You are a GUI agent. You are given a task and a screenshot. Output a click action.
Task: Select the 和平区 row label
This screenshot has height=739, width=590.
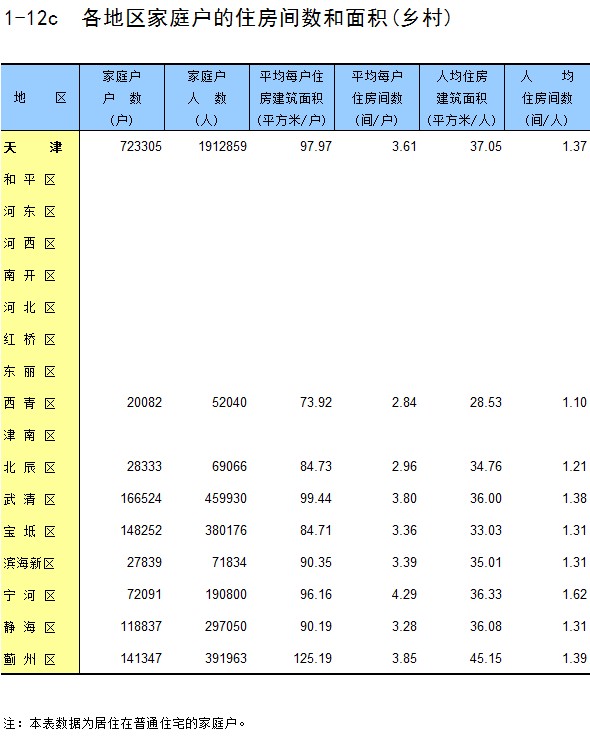pyautogui.click(x=30, y=180)
